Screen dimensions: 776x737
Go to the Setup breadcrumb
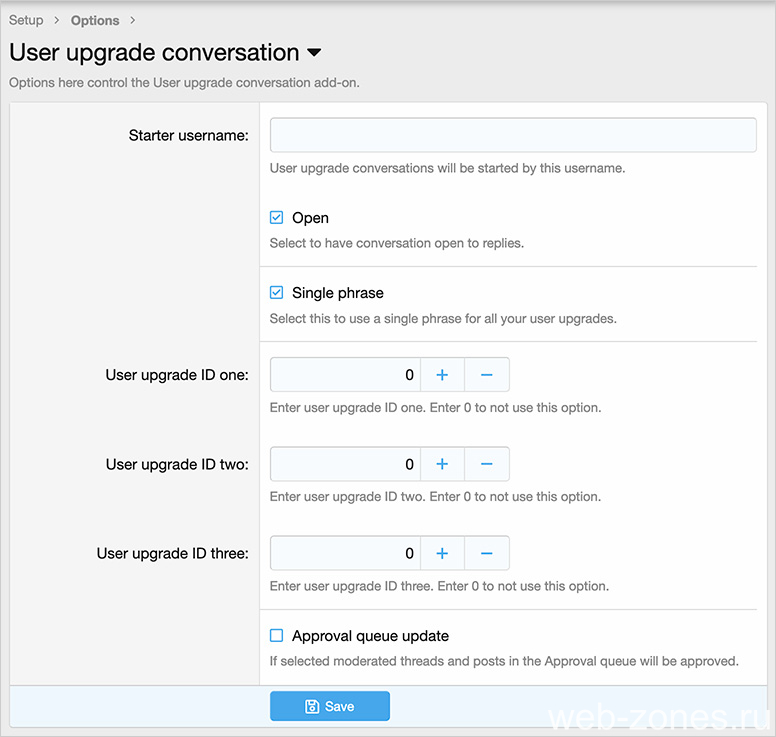tap(26, 20)
